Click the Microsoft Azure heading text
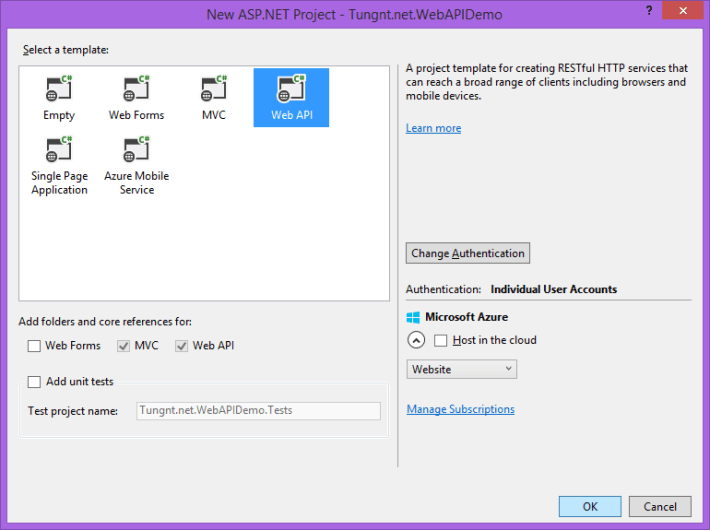The image size is (710, 530). [x=466, y=317]
